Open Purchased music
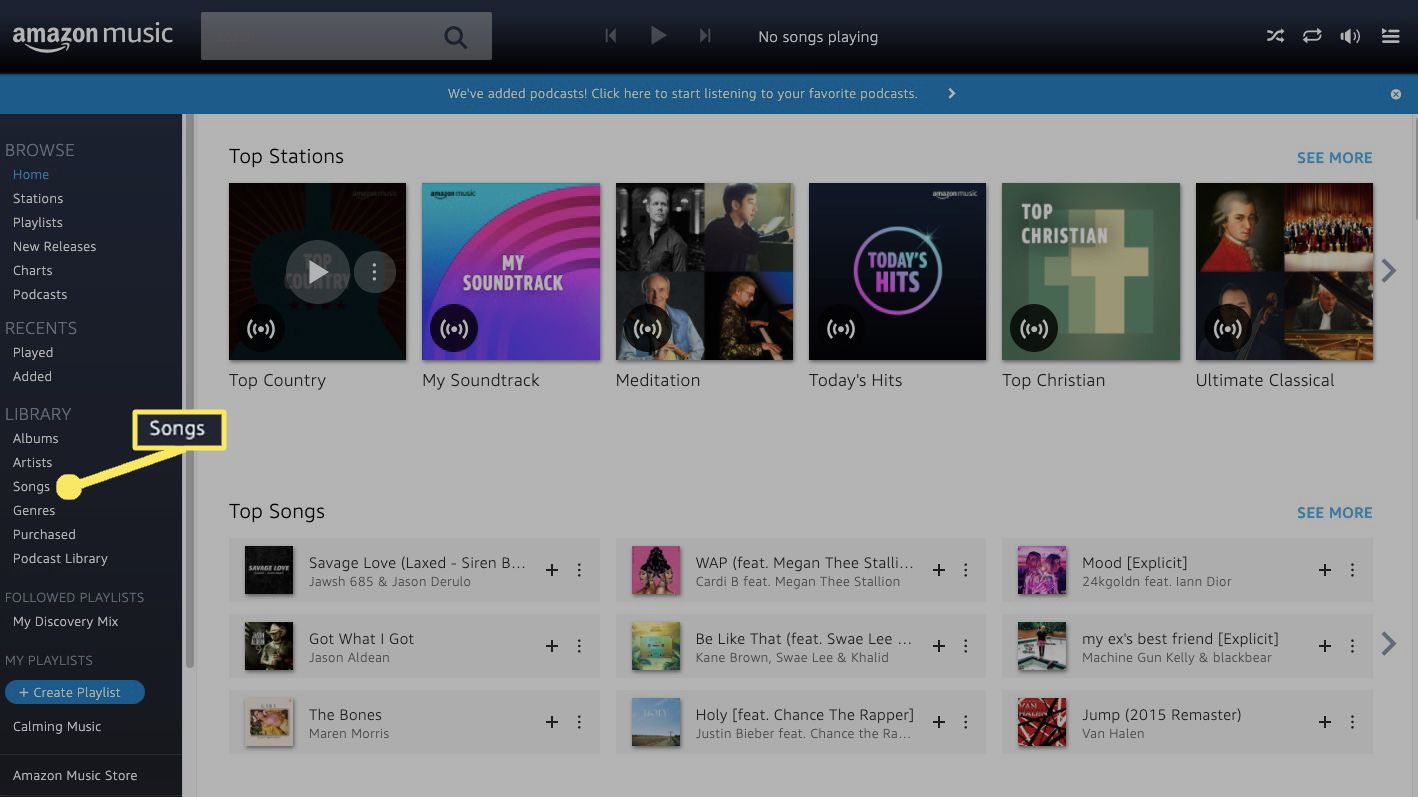The width and height of the screenshot is (1418, 797). [44, 534]
